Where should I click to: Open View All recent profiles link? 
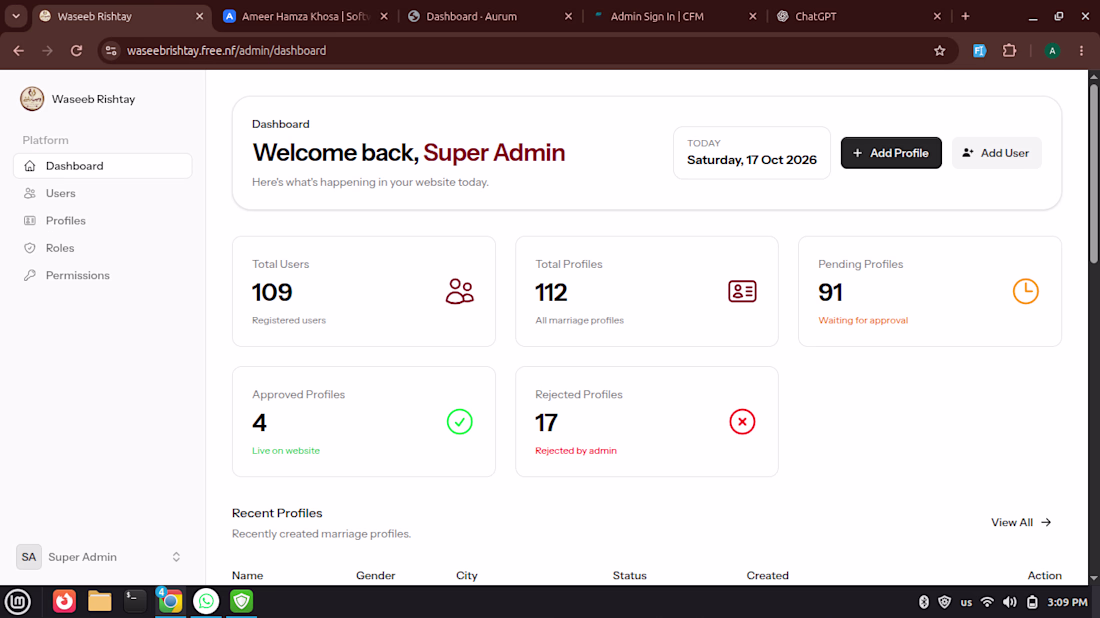tap(1021, 522)
